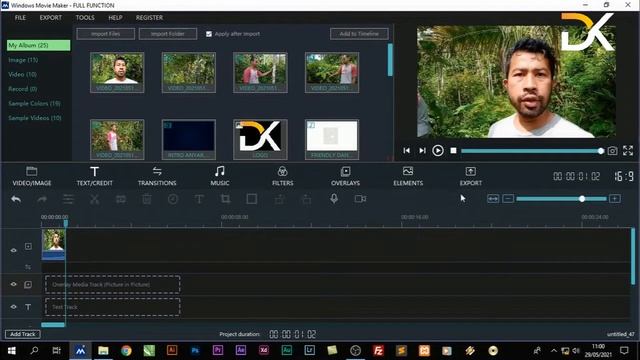
Task: Click the timeline playhead marker
Action: (x=66, y=222)
